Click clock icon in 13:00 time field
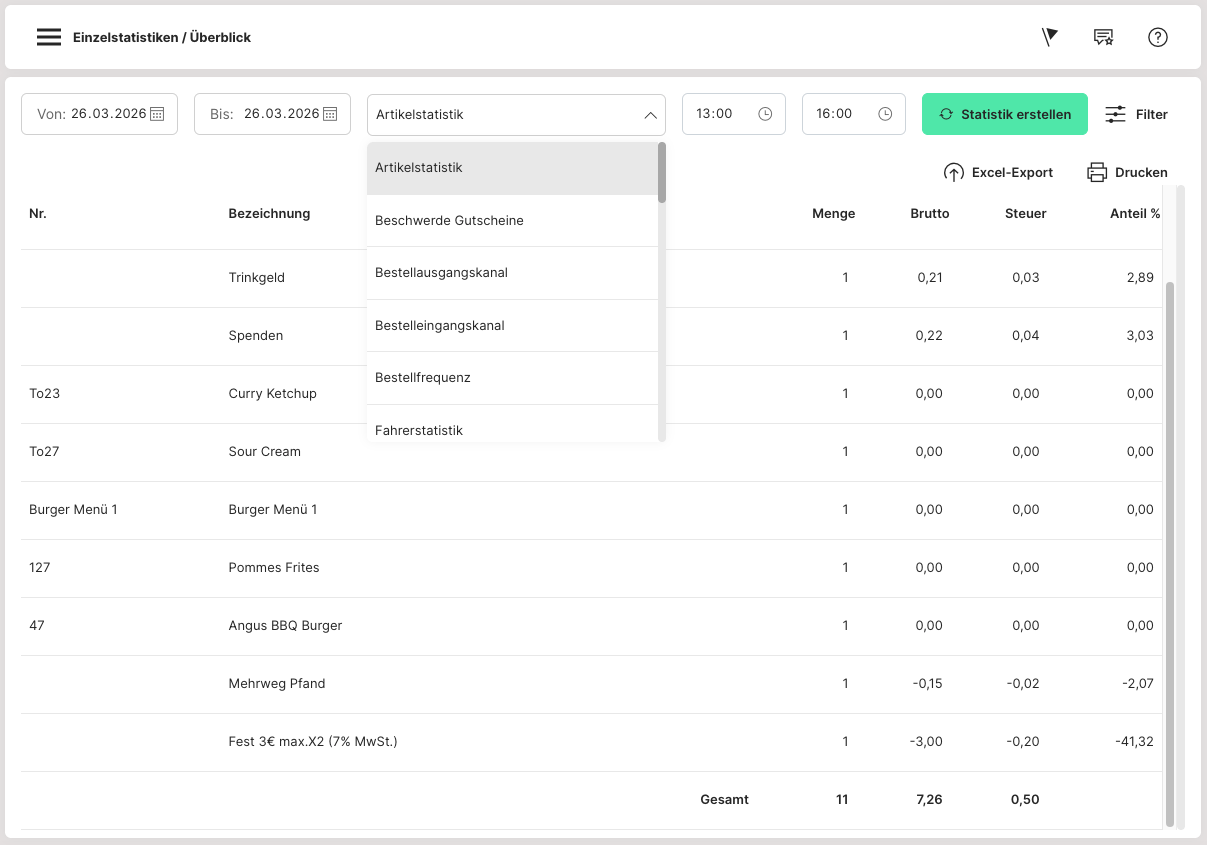 tap(765, 114)
